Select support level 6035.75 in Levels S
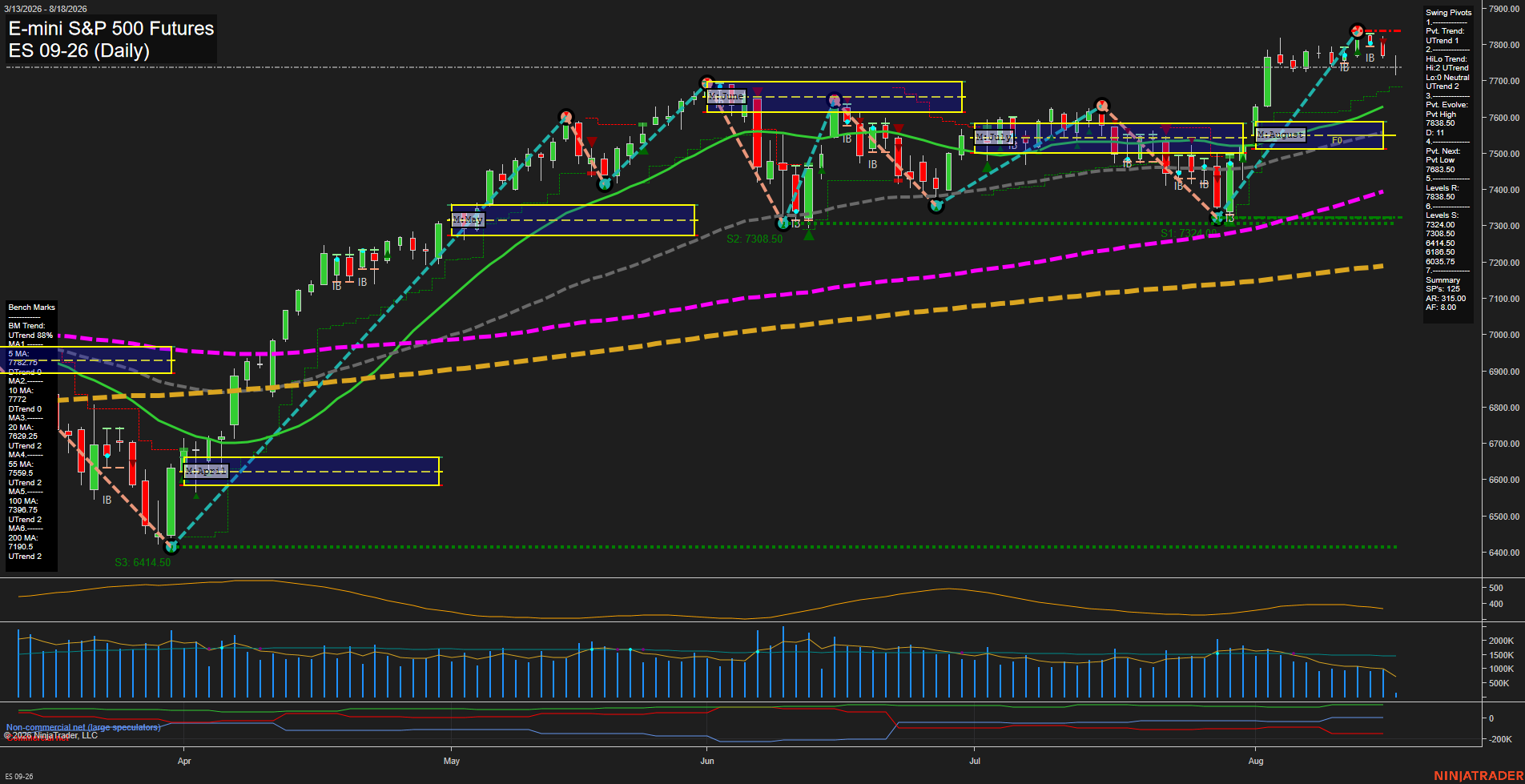 click(1440, 262)
